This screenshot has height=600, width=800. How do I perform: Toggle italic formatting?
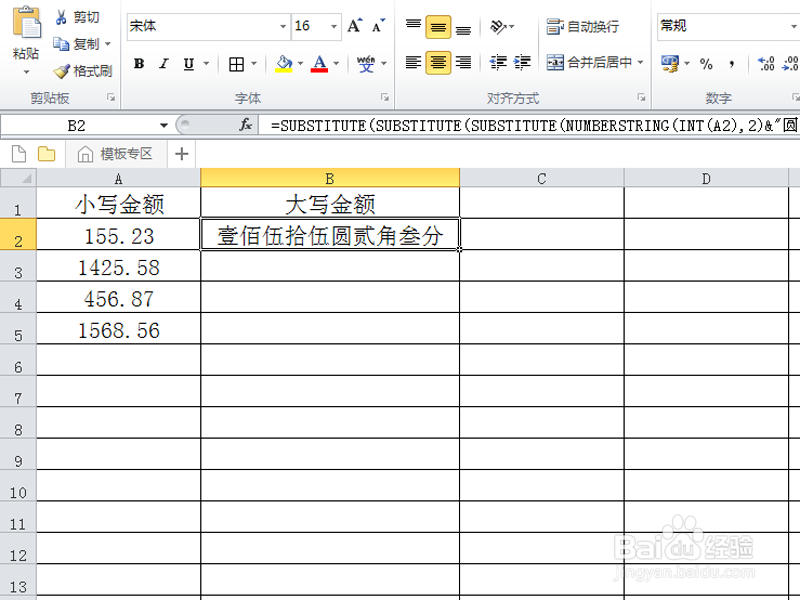click(x=164, y=64)
